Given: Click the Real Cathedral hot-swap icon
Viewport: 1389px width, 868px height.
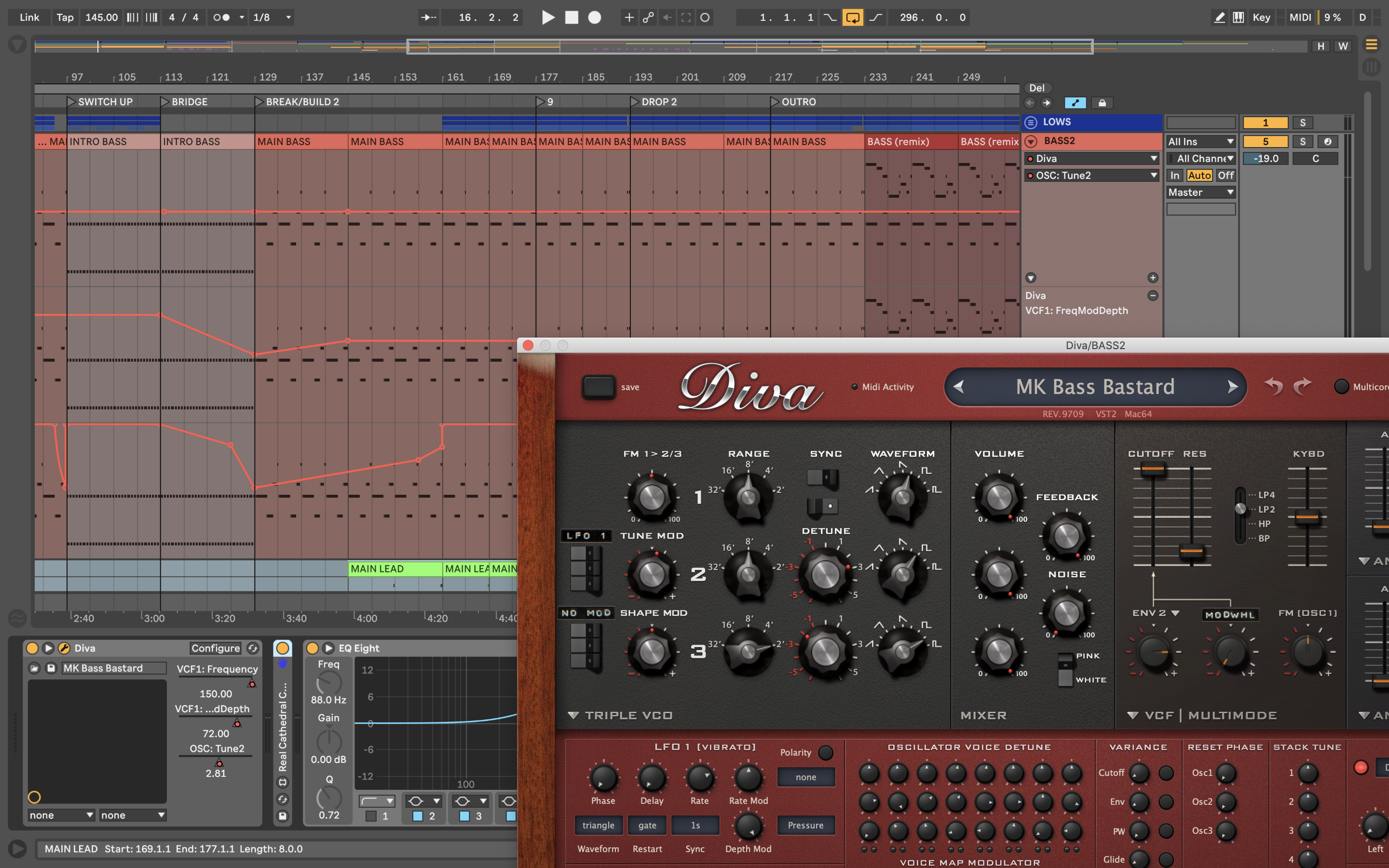Looking at the screenshot, I should (283, 799).
